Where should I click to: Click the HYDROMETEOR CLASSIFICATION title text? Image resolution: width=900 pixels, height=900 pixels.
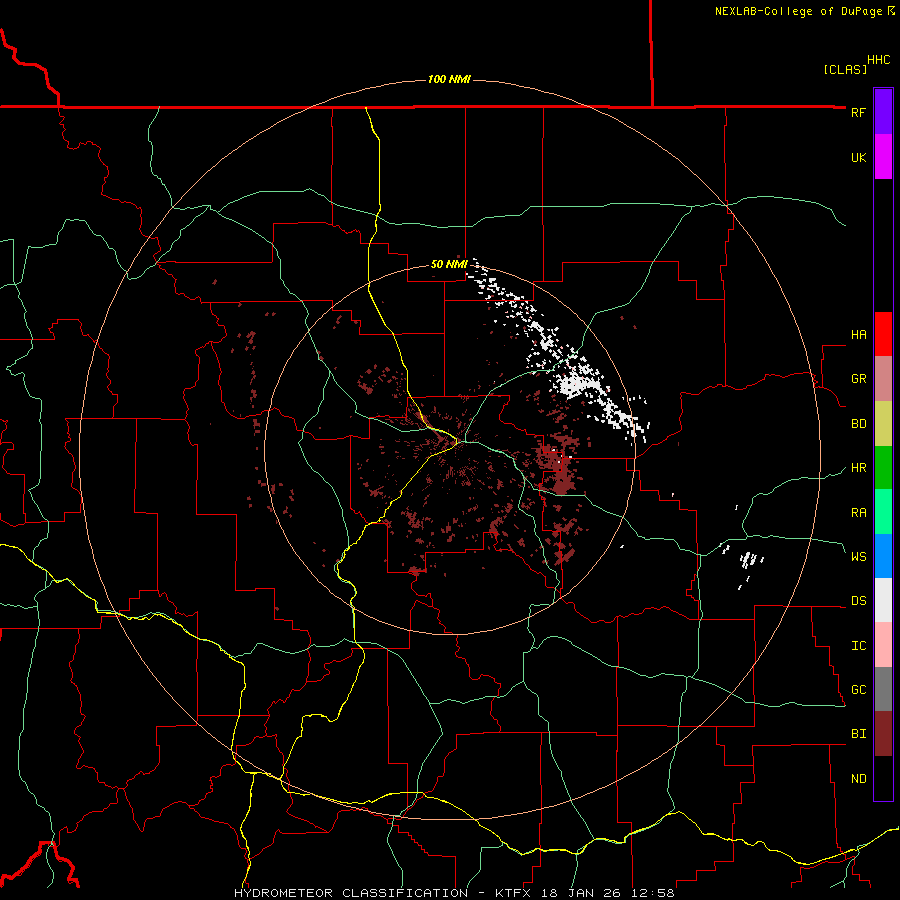pyautogui.click(x=351, y=893)
